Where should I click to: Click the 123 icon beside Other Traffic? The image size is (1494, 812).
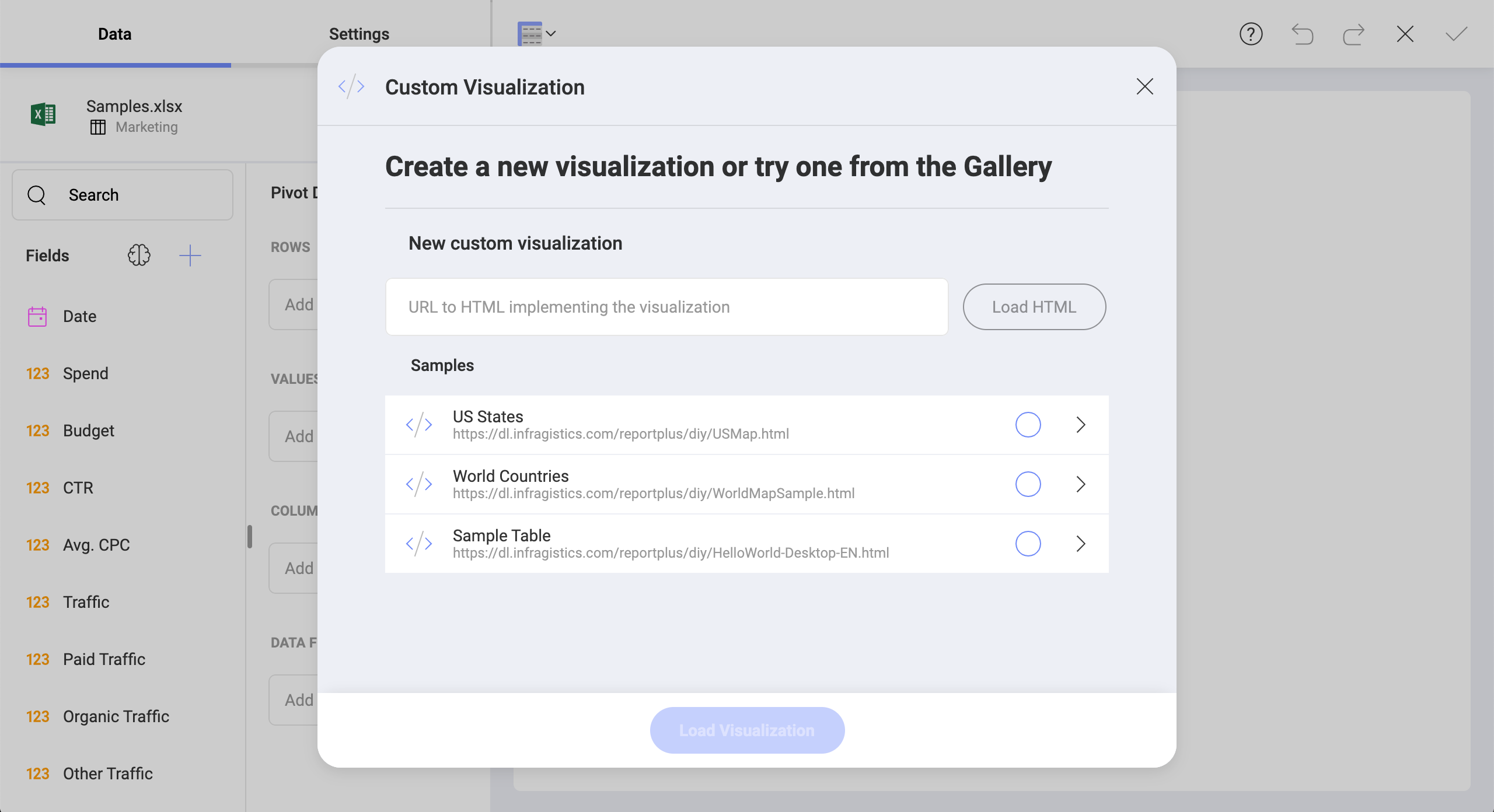click(x=37, y=774)
